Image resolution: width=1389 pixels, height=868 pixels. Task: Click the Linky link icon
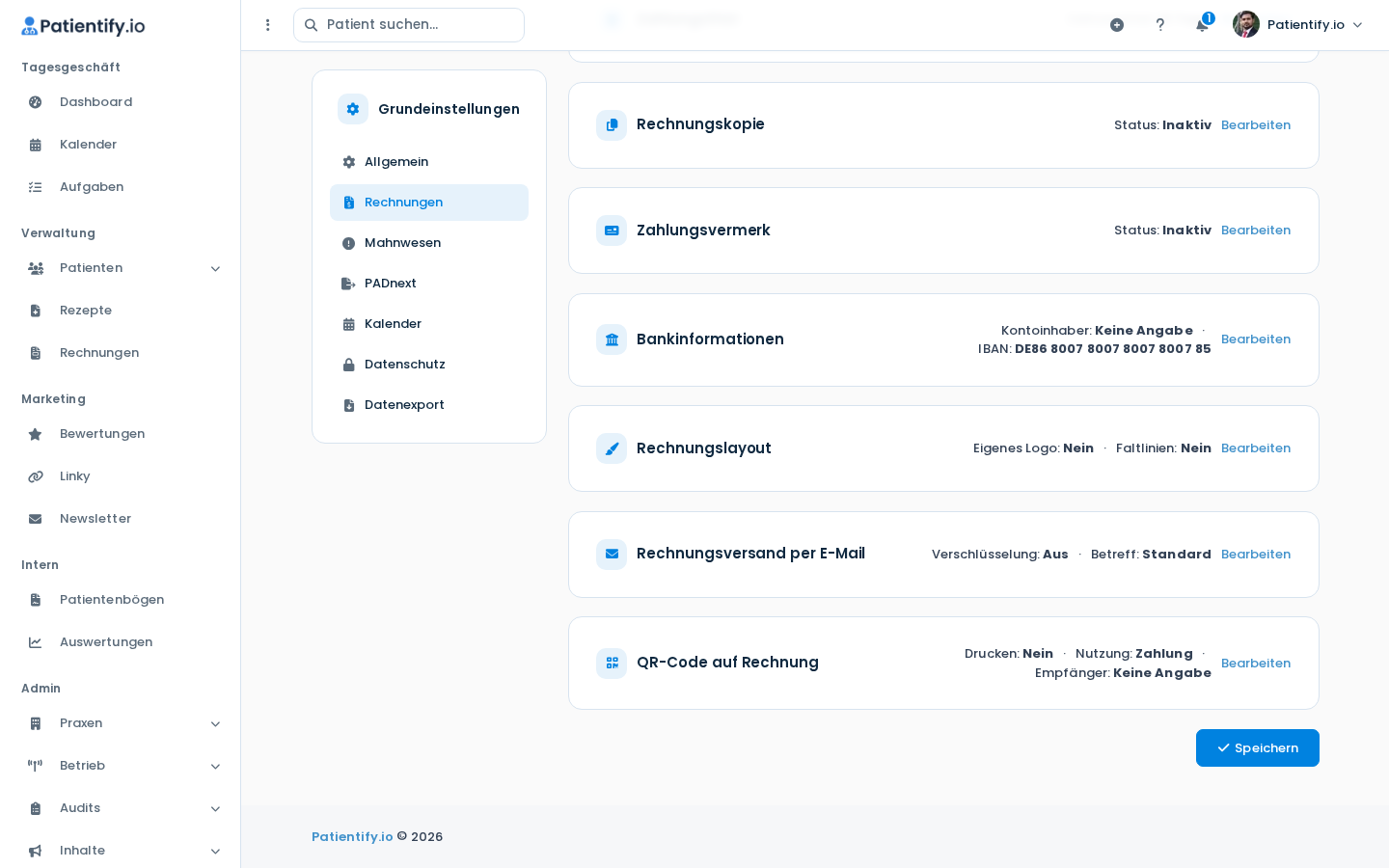pos(36,476)
